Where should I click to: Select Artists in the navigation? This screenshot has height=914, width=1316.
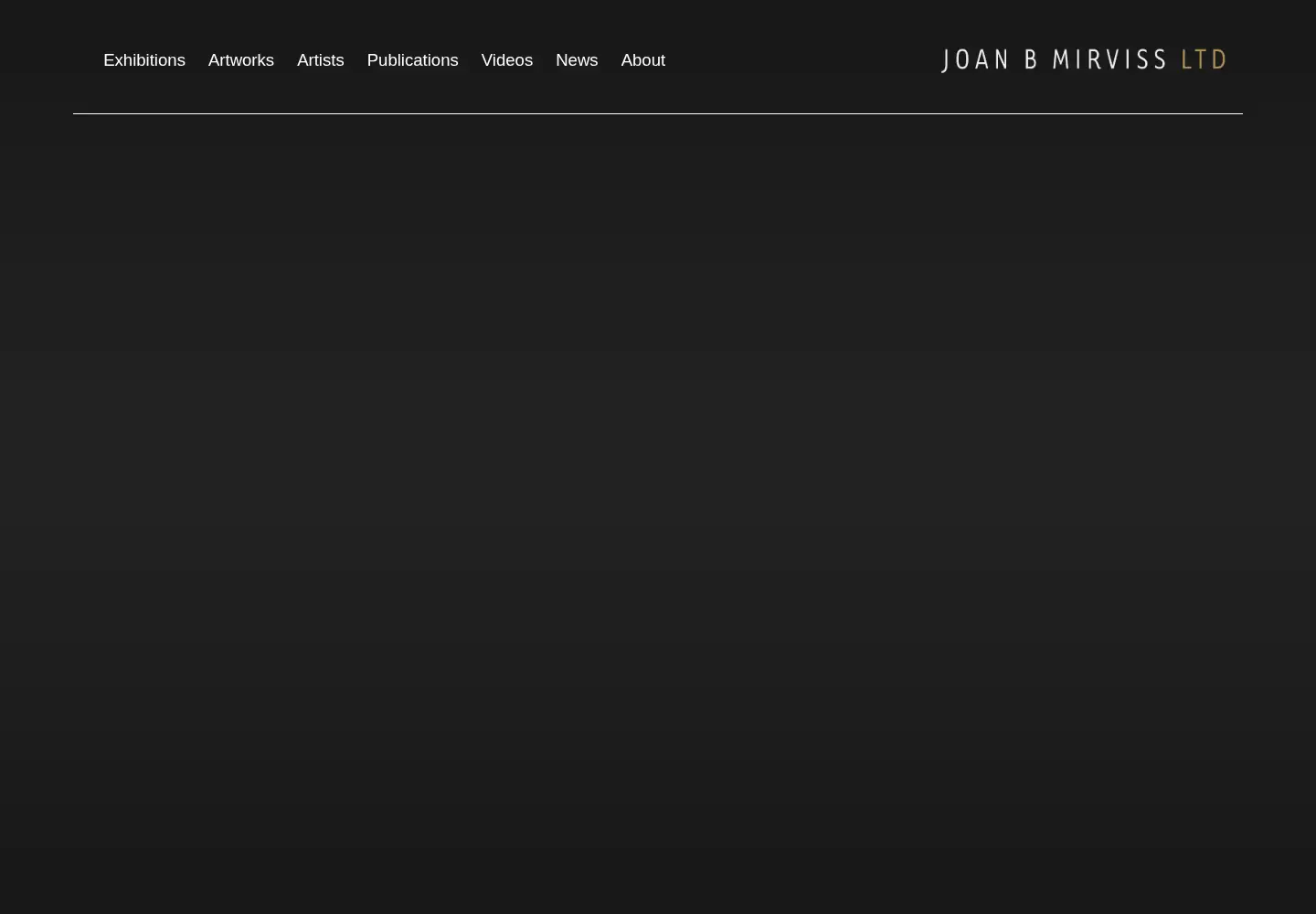pyautogui.click(x=321, y=60)
